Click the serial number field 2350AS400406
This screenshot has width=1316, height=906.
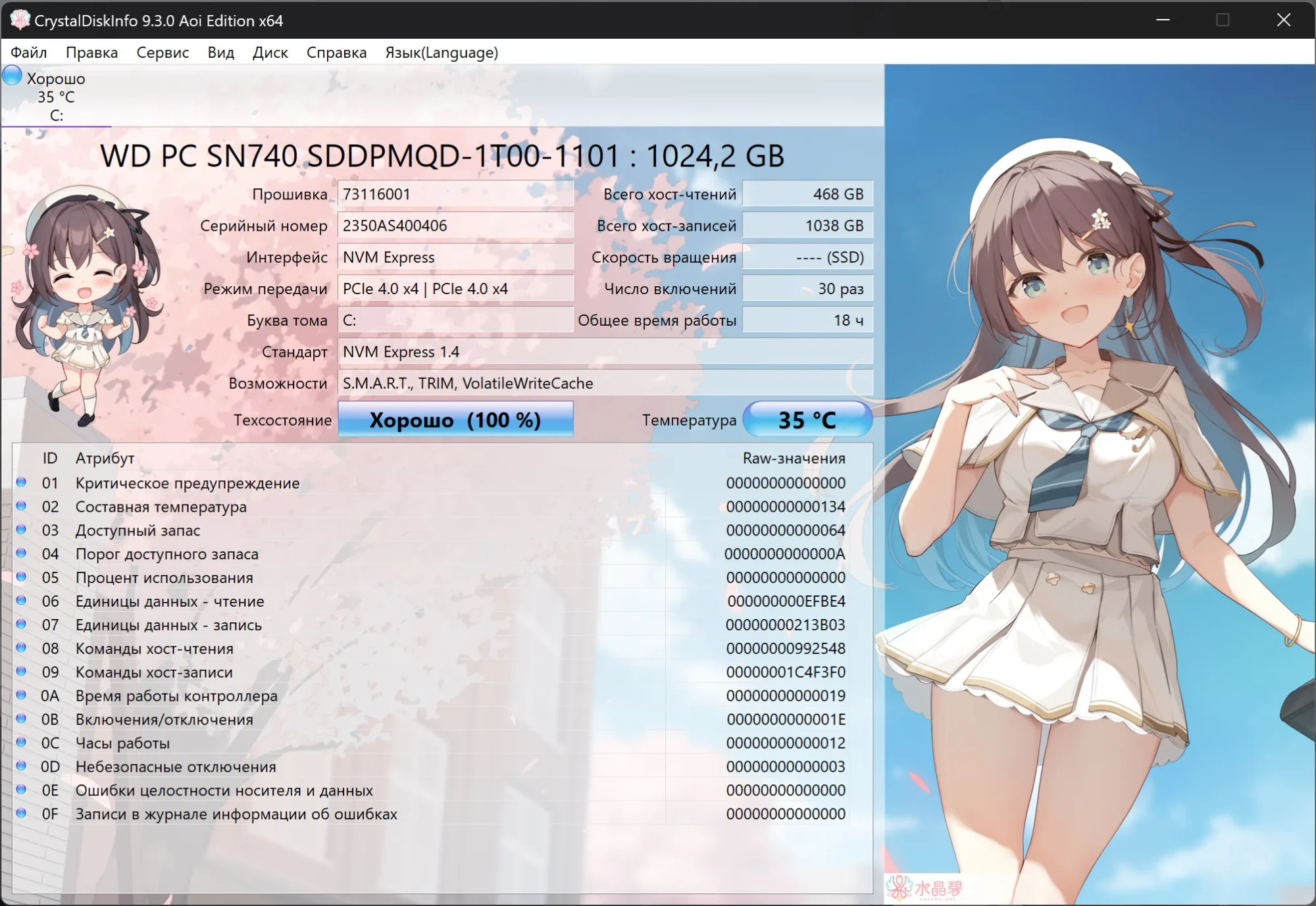(x=455, y=226)
